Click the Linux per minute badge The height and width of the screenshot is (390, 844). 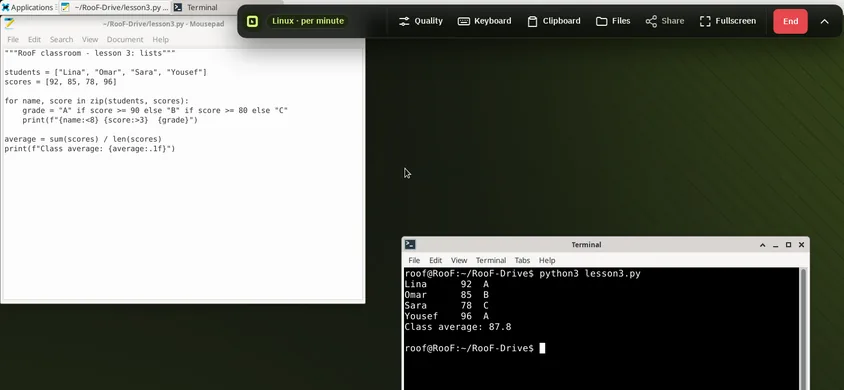(308, 21)
